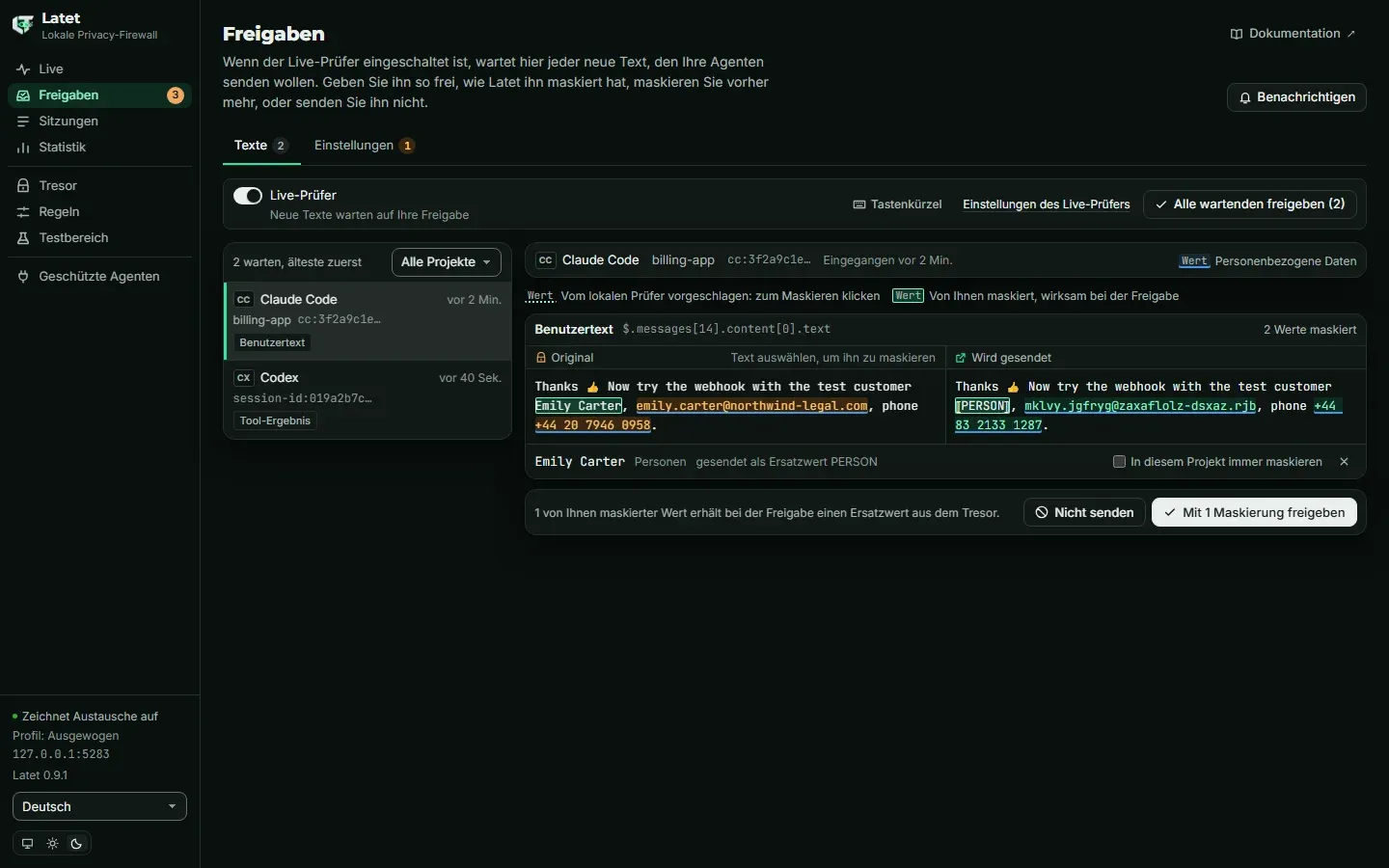1389x868 pixels.
Task: Click the masked name Emily Carter in Original
Action: [579, 406]
